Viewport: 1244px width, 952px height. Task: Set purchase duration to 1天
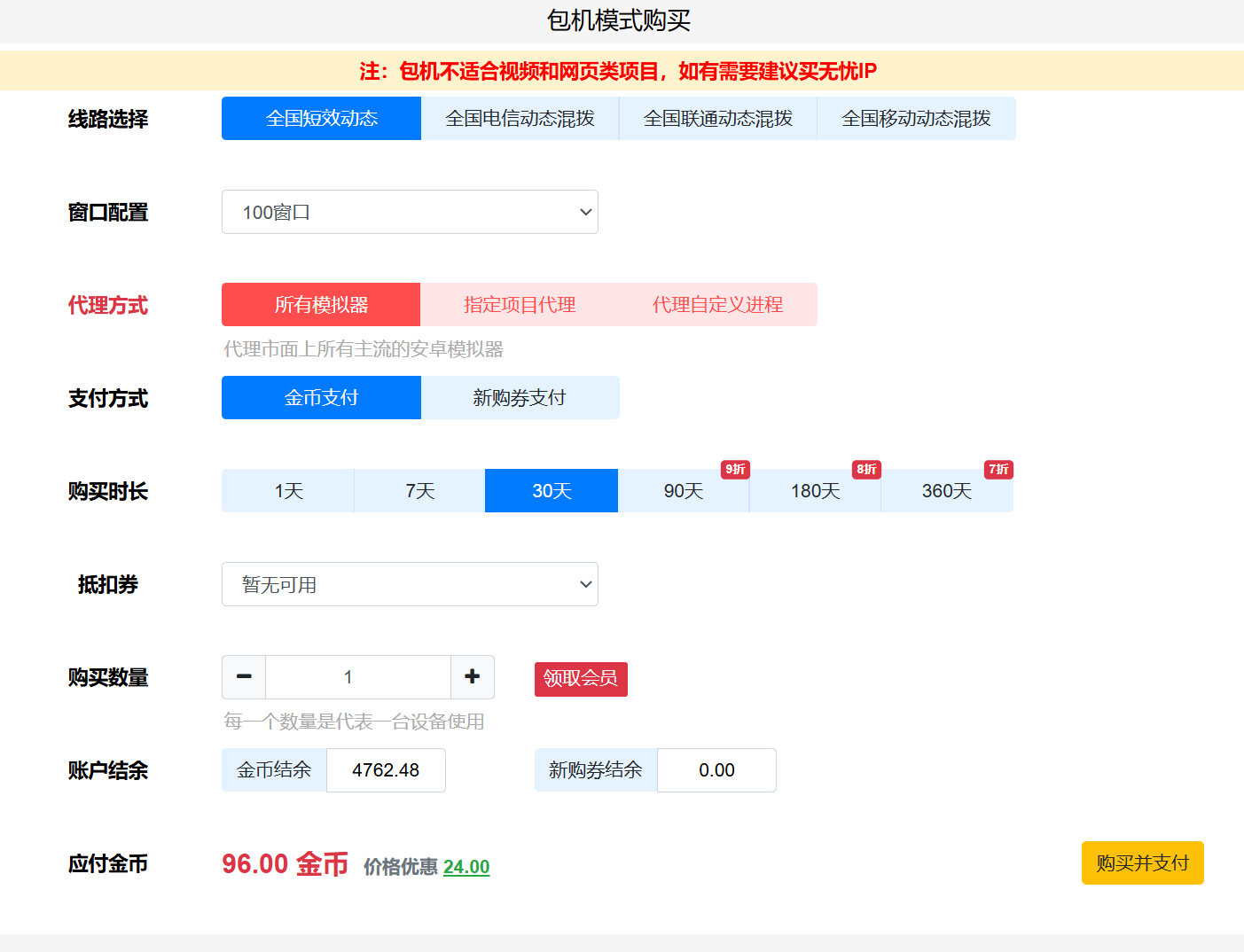pos(288,491)
